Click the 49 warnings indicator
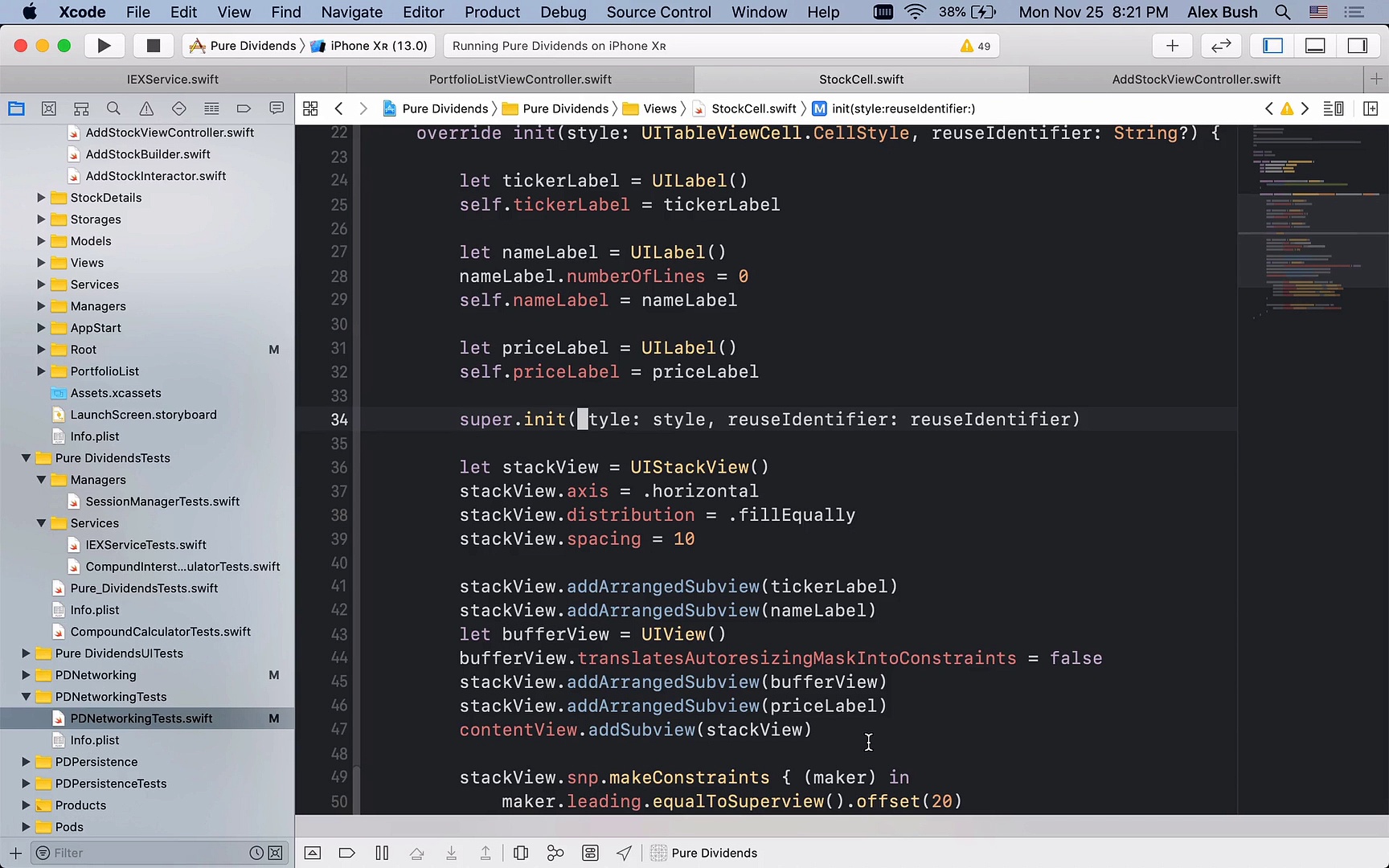This screenshot has width=1389, height=868. [x=973, y=46]
